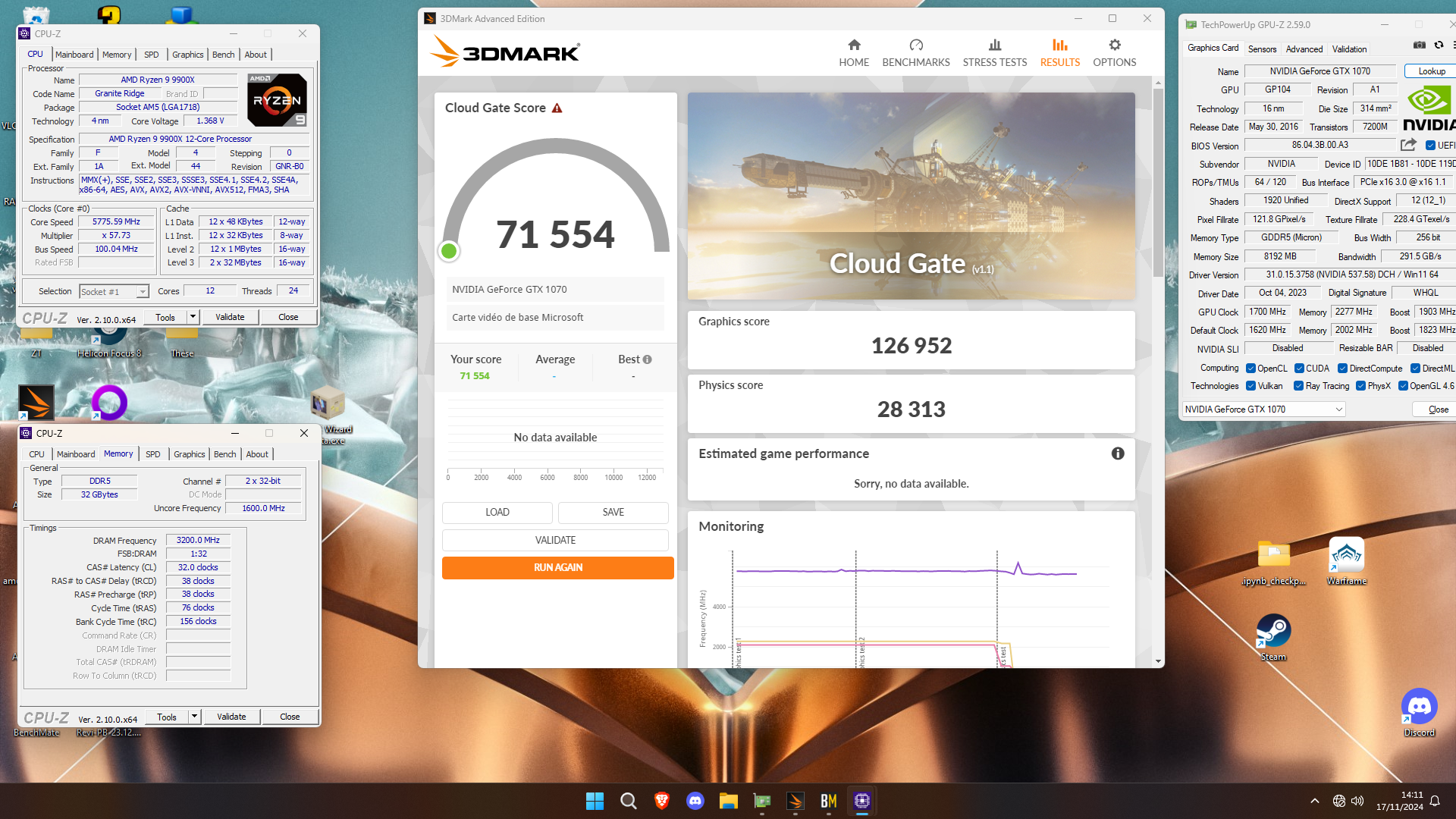1456x819 pixels.
Task: Click Cloud Gate benchmark preview image
Action: point(911,196)
